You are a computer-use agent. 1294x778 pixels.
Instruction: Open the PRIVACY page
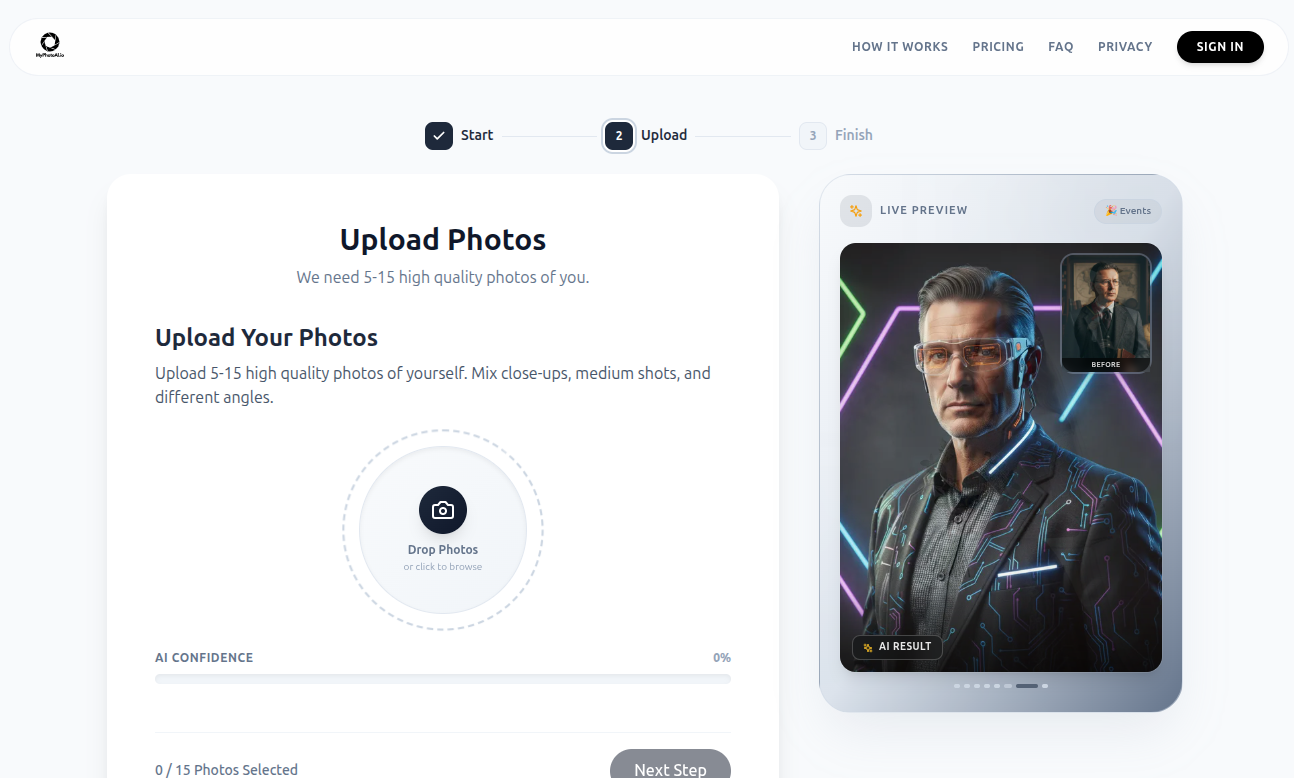(1124, 46)
